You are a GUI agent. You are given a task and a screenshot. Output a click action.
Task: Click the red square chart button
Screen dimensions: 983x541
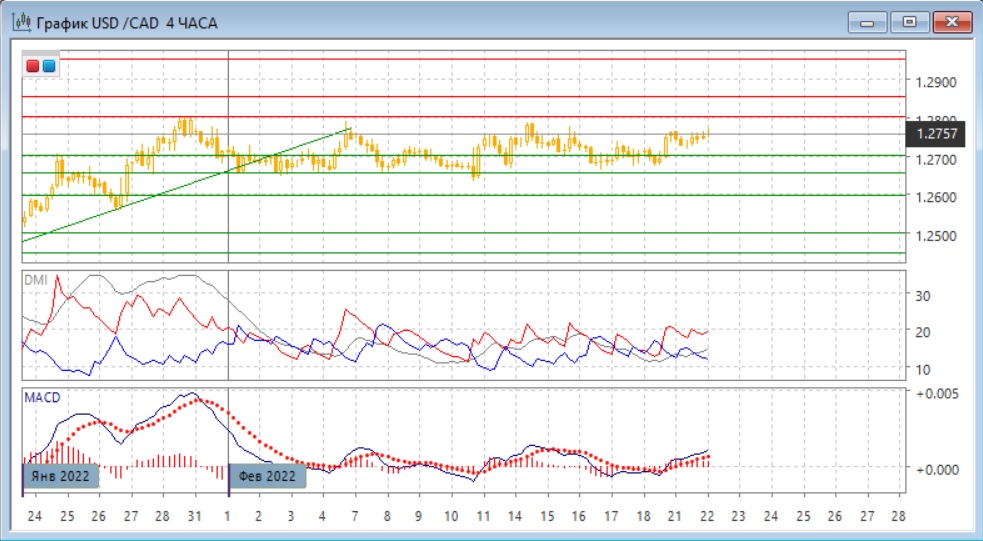pyautogui.click(x=34, y=67)
